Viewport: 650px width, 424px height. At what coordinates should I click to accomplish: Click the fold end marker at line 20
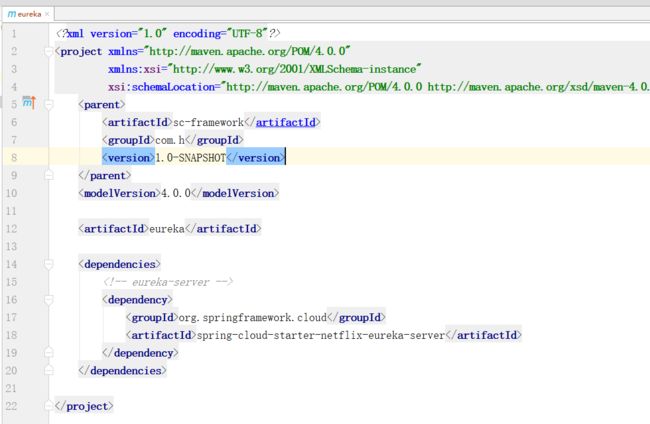(49, 371)
